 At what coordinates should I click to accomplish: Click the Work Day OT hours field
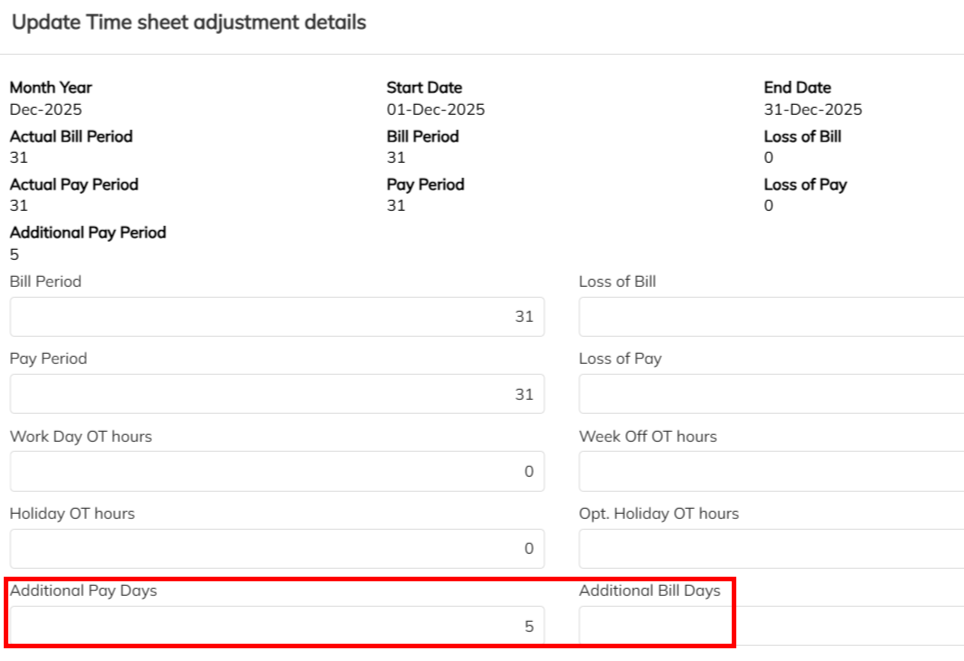click(277, 471)
